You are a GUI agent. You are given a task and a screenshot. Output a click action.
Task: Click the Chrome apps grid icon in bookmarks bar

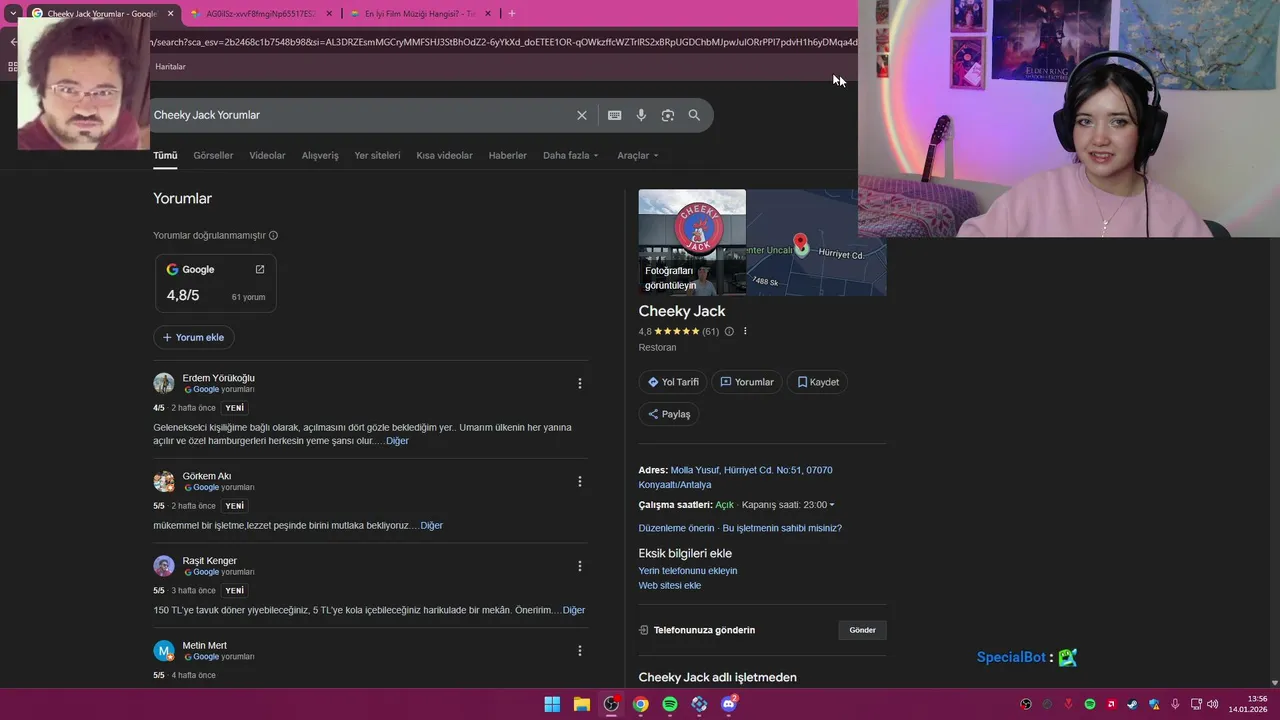click(x=13, y=66)
